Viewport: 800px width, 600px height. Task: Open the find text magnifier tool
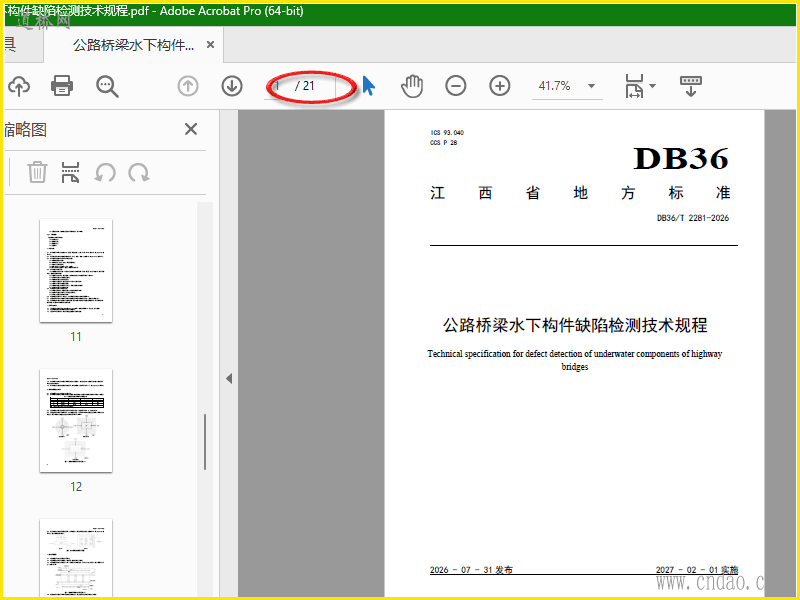pos(107,86)
